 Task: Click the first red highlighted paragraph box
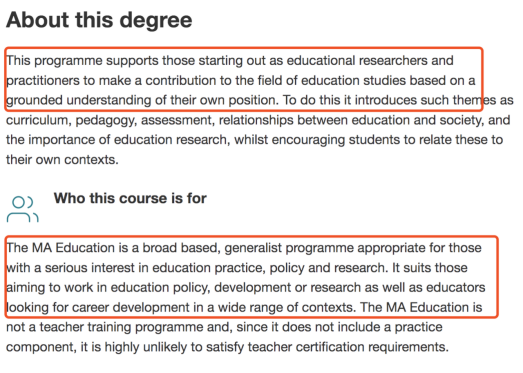[244, 79]
